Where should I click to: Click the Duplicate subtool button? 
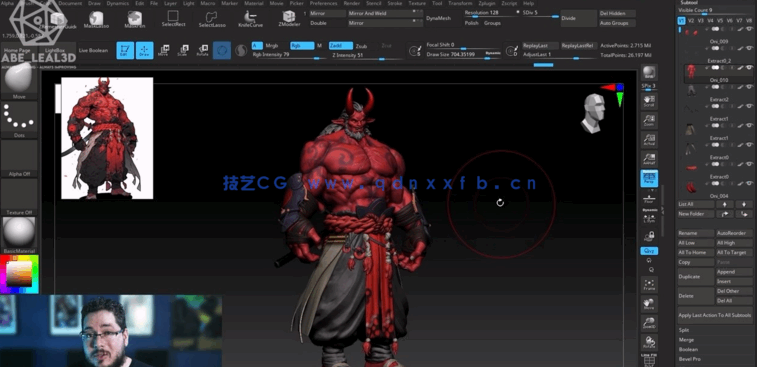point(696,277)
